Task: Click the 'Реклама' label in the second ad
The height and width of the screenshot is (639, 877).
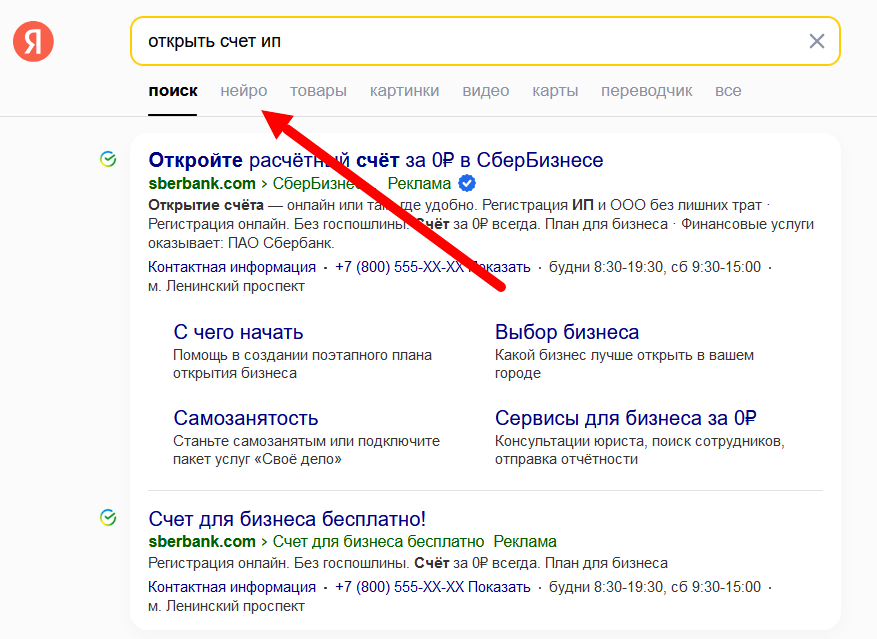Action: [525, 542]
